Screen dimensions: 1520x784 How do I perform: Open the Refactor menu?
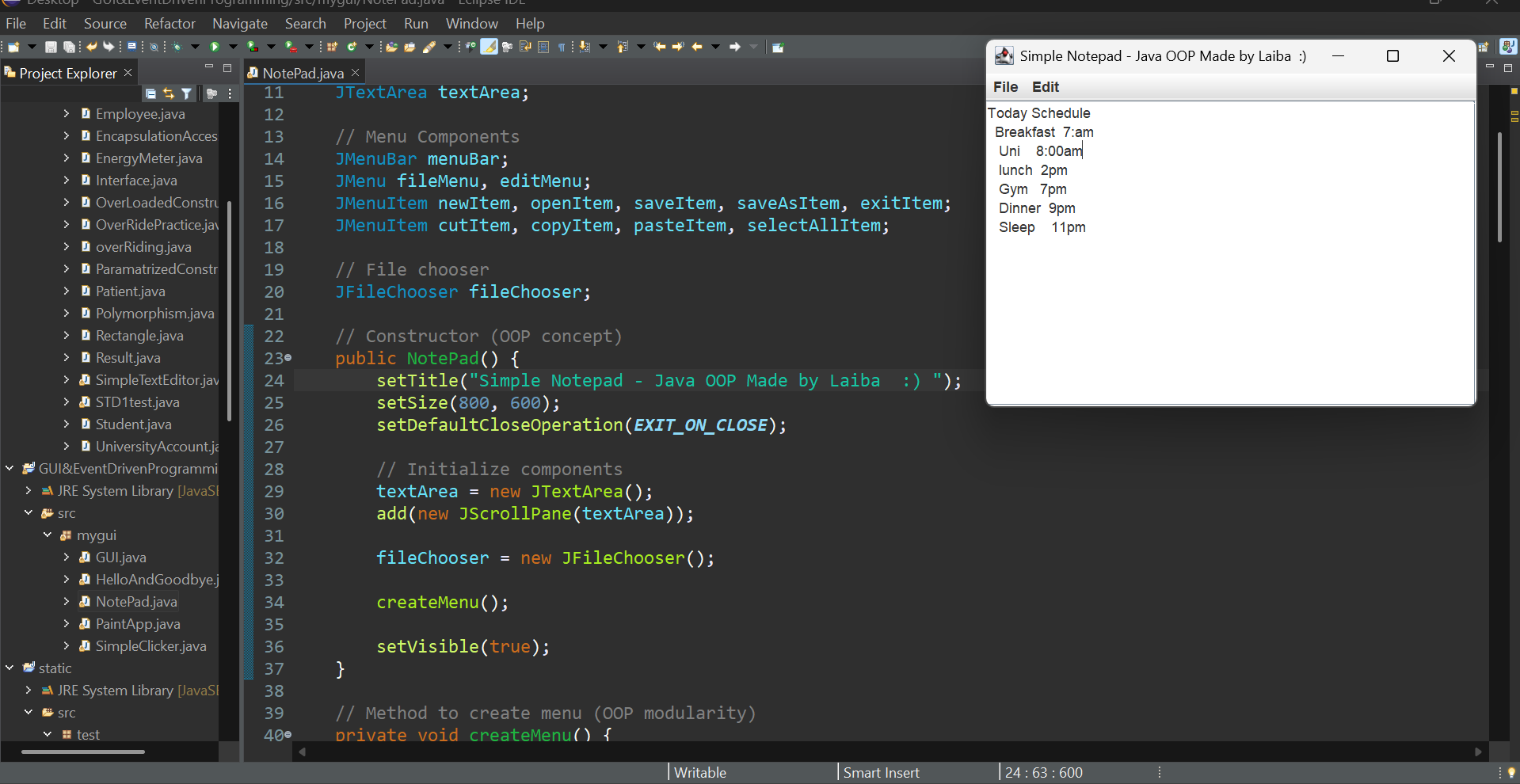pyautogui.click(x=169, y=24)
